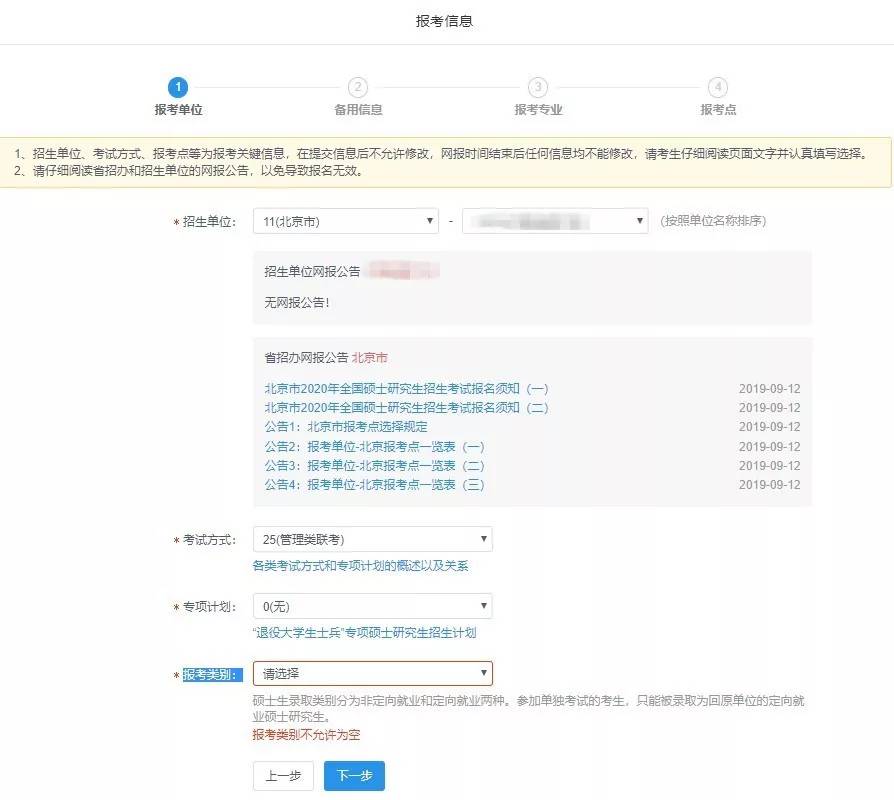Click step 1 circle 报考单位
The image size is (894, 800).
click(x=178, y=87)
